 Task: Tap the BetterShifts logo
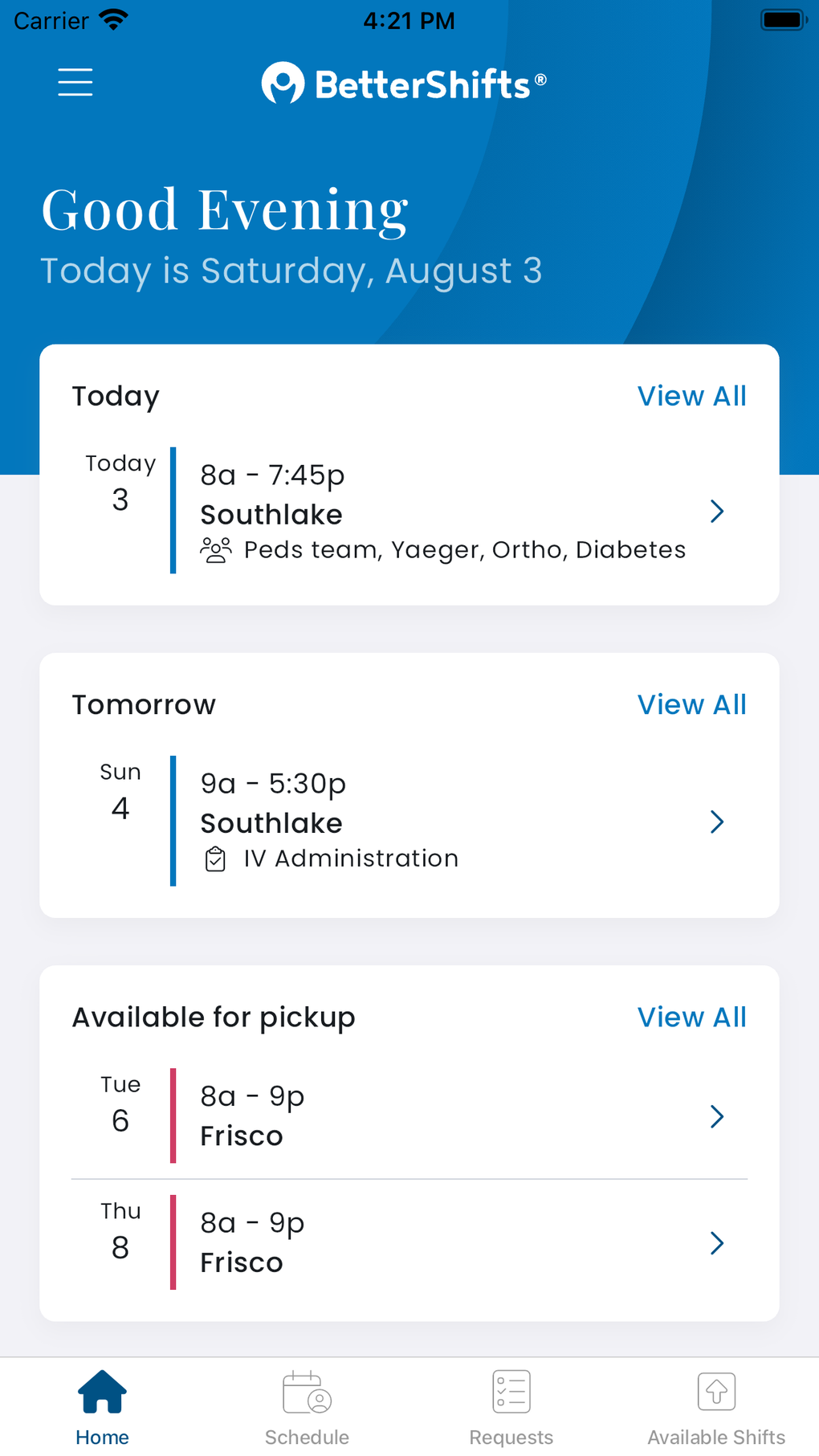(404, 84)
